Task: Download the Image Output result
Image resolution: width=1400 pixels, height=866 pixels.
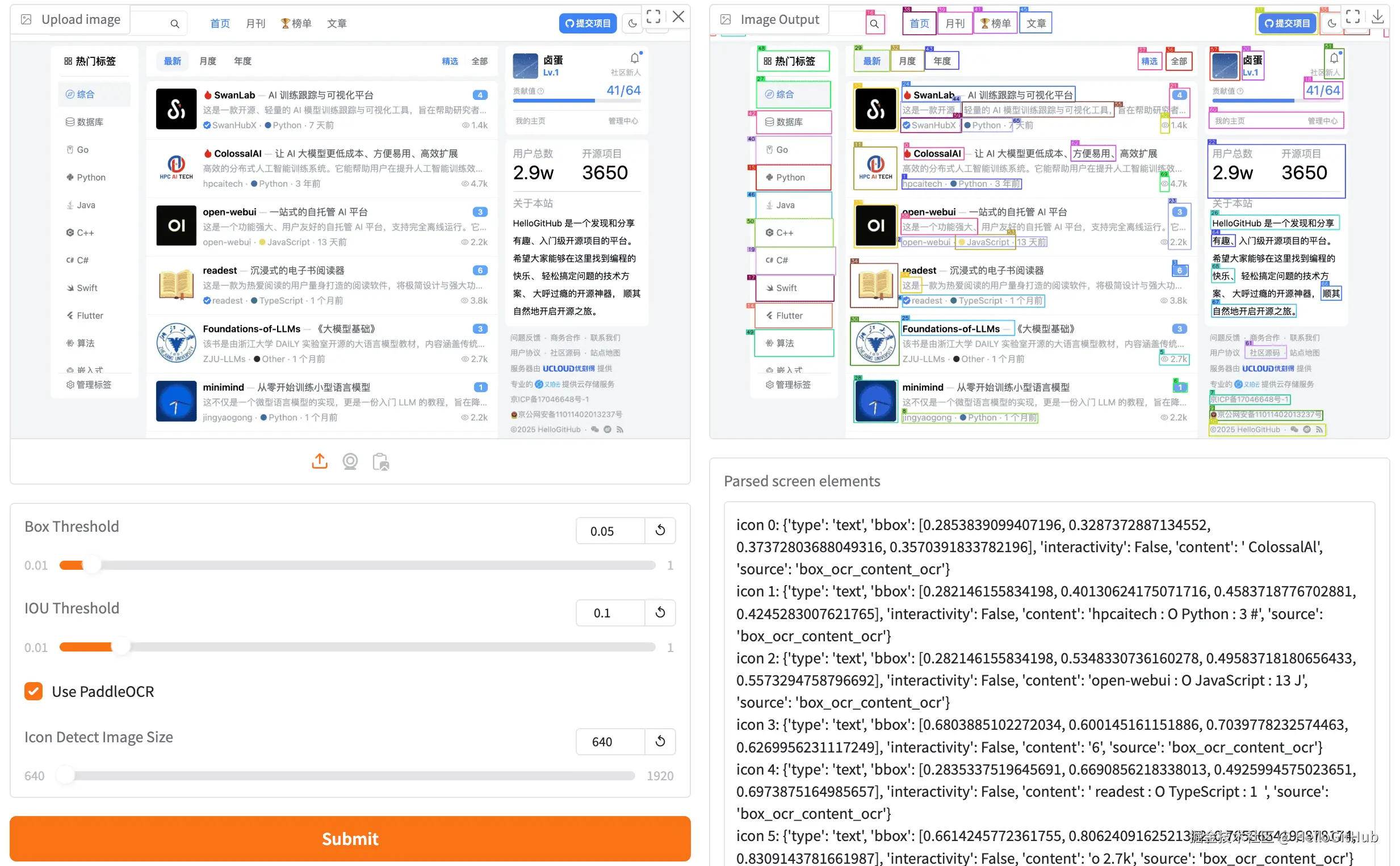Action: click(x=1378, y=16)
